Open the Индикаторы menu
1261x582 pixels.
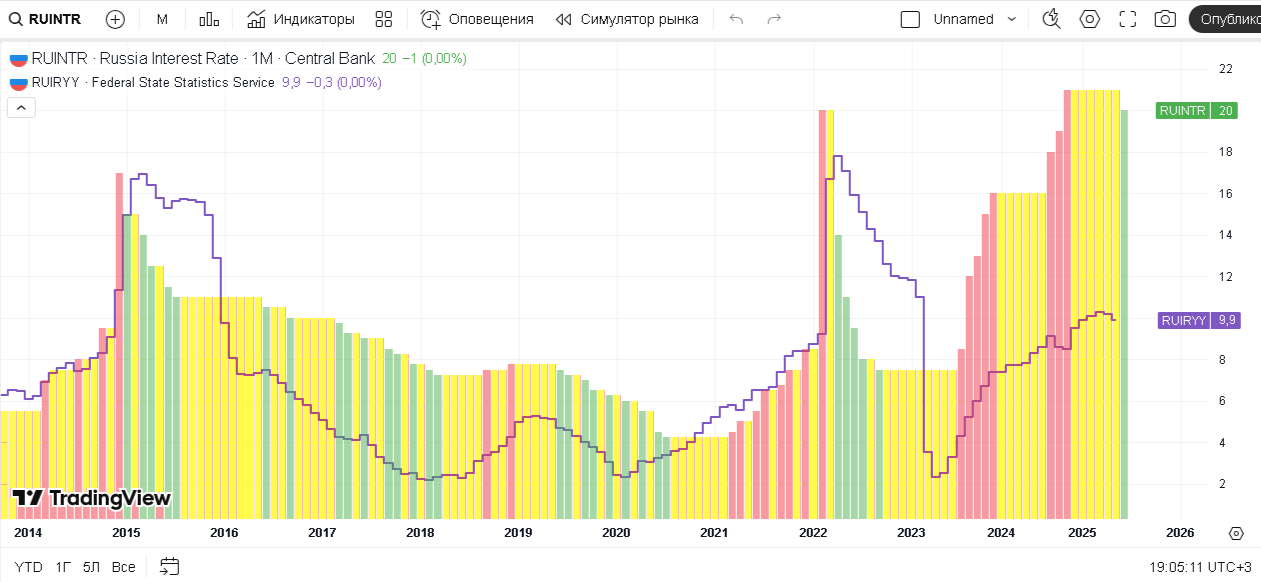(301, 19)
